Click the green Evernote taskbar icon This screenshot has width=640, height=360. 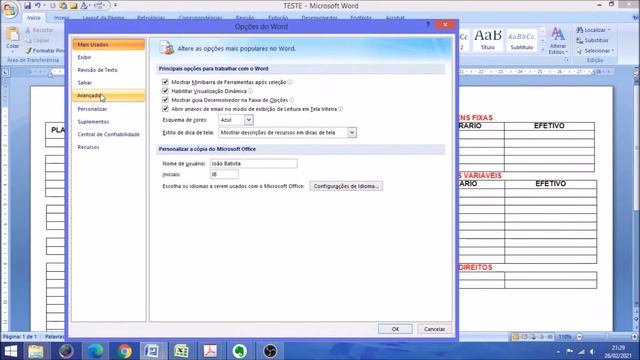coord(240,351)
